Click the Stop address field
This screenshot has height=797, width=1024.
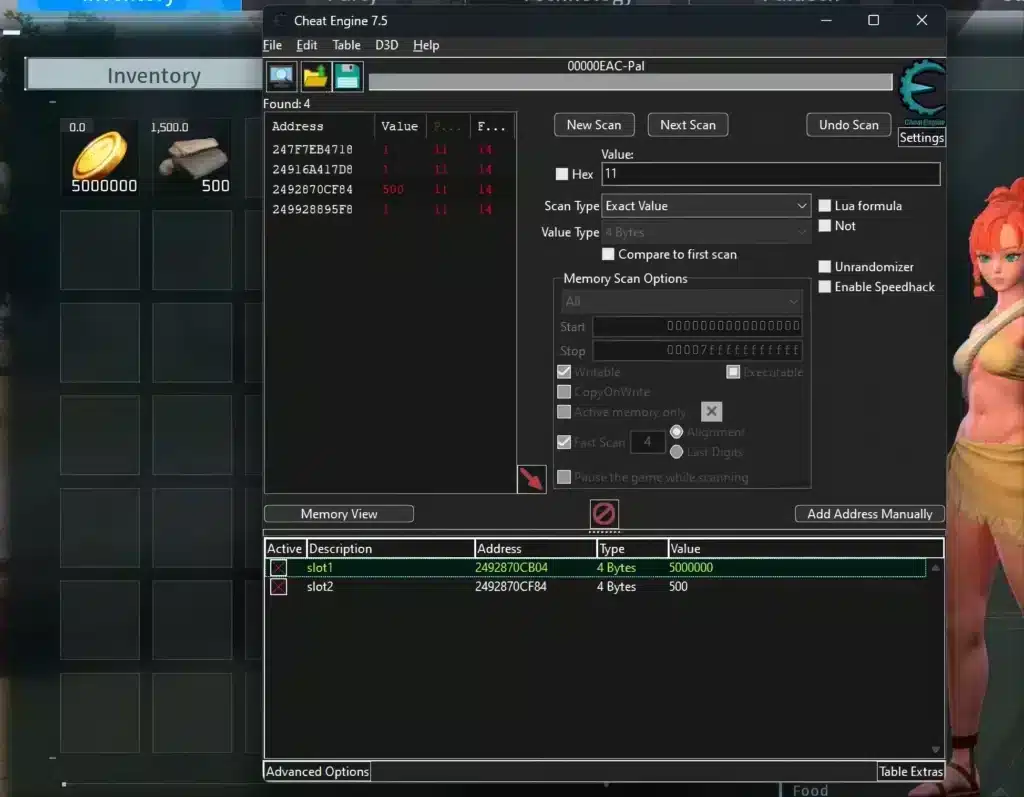coord(697,350)
